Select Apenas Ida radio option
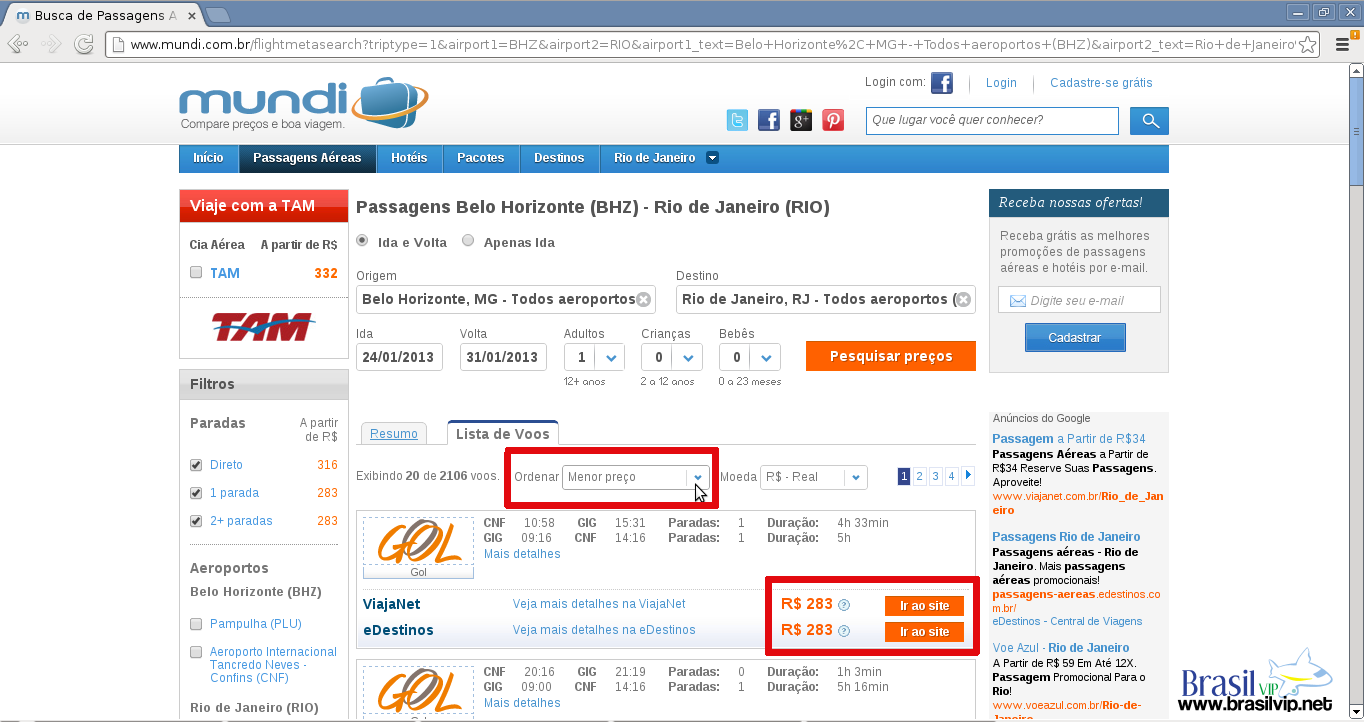 click(468, 241)
